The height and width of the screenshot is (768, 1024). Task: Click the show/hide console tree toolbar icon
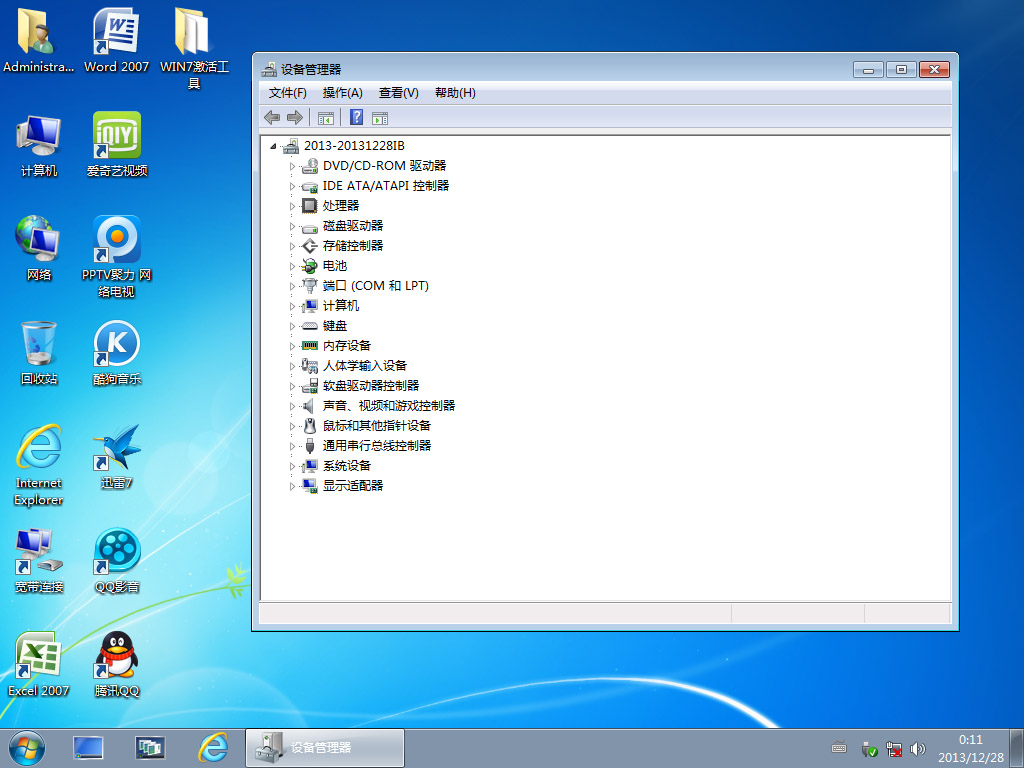[x=325, y=118]
